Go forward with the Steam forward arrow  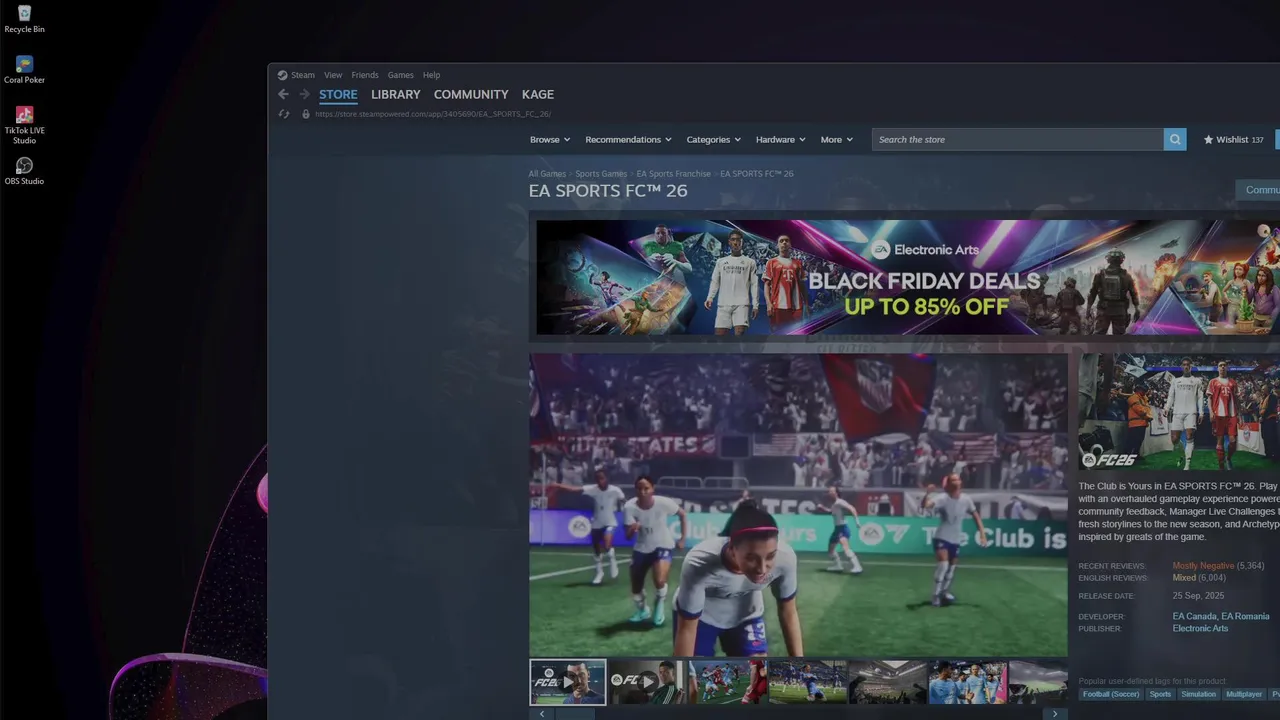pos(304,94)
